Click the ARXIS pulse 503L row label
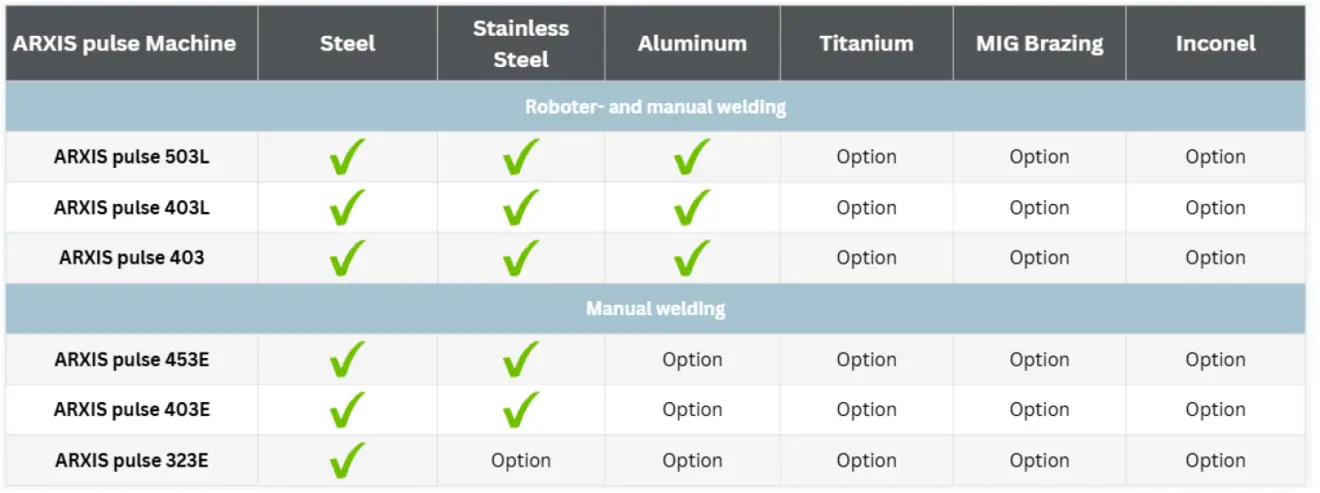Image resolution: width=1320 pixels, height=493 pixels. tap(131, 157)
